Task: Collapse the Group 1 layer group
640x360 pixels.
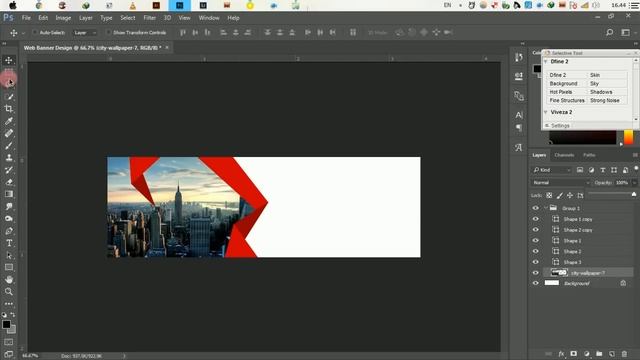Action: point(546,208)
